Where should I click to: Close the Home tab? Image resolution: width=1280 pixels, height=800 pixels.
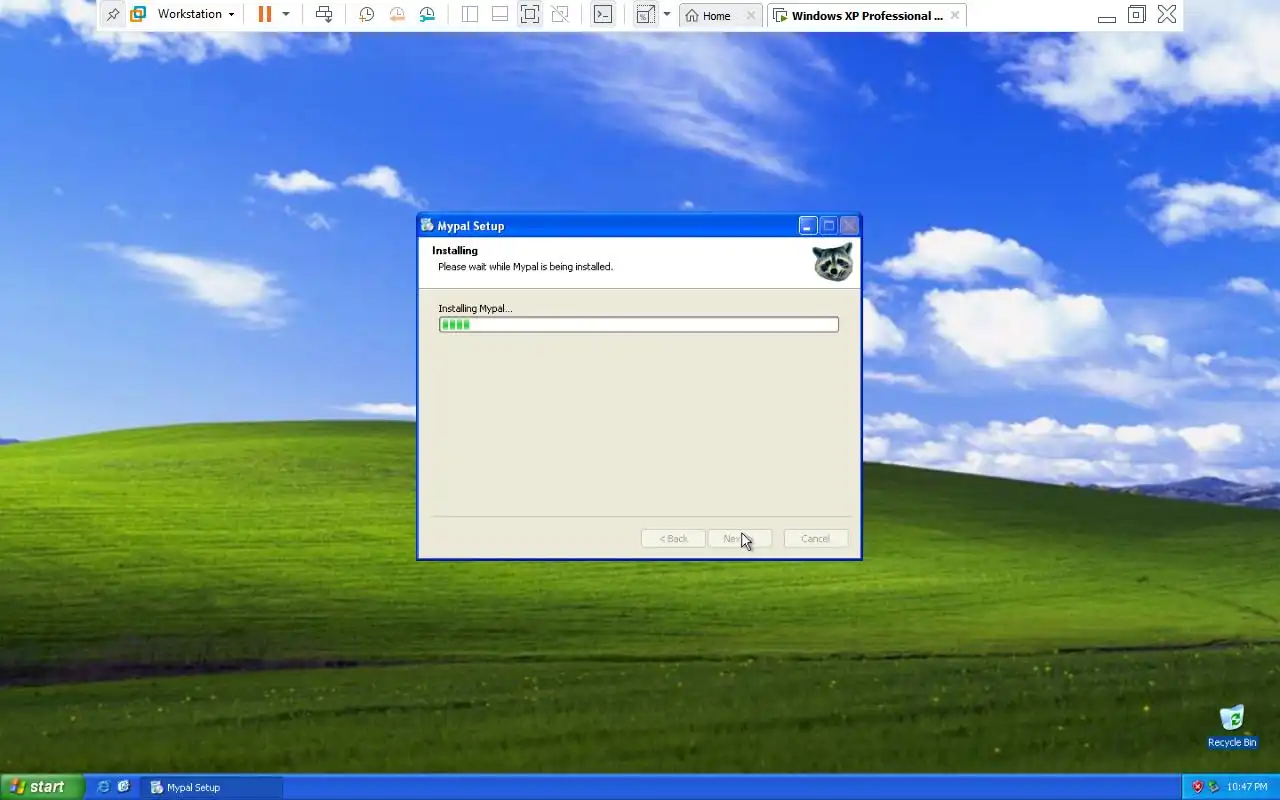coord(751,16)
